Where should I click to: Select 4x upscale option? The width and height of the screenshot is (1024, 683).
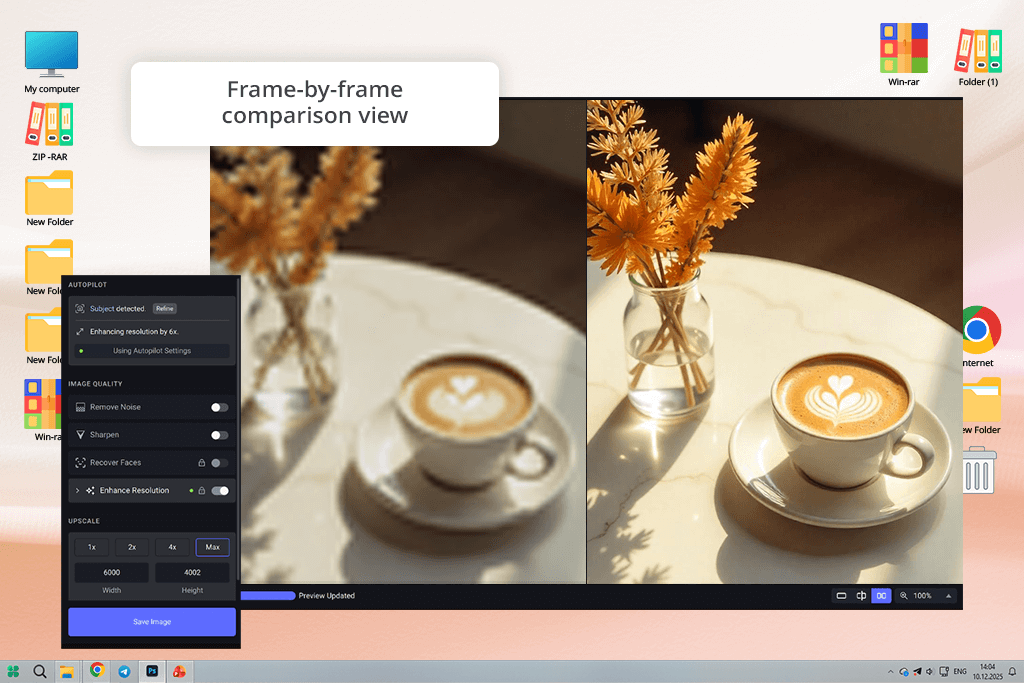click(x=172, y=547)
